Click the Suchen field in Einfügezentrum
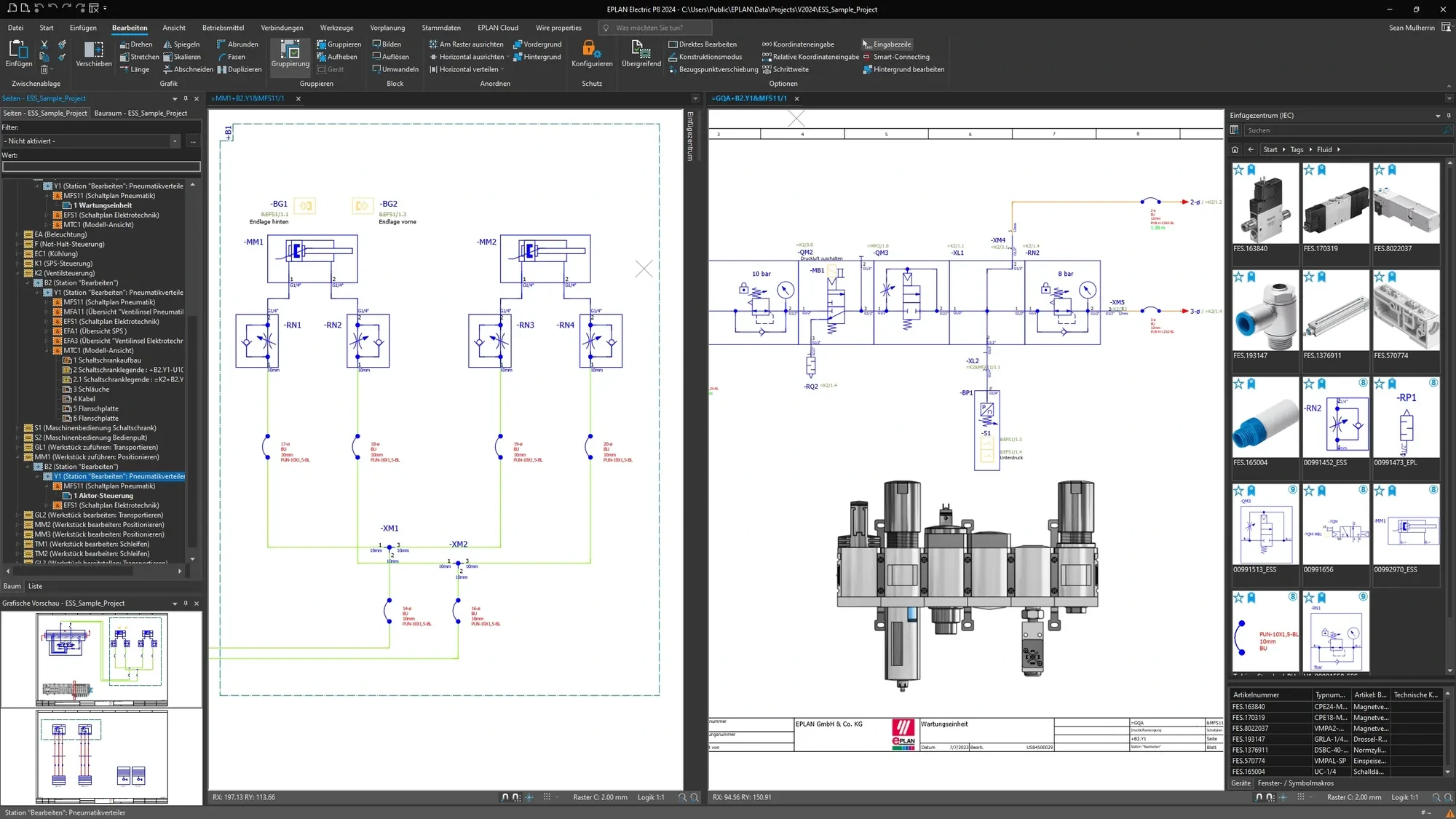Screen dimensions: 1456x819 coord(1342,130)
